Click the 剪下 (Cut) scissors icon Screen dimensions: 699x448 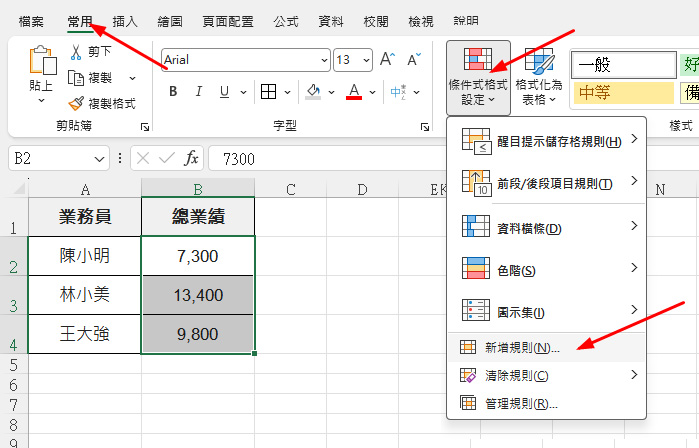[76, 52]
